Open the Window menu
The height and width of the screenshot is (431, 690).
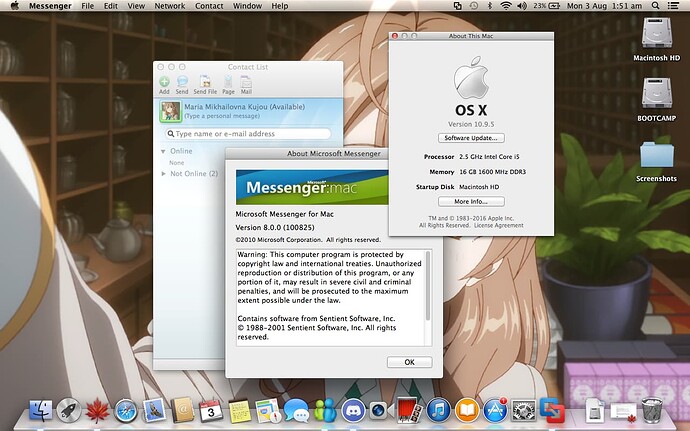pyautogui.click(x=247, y=6)
